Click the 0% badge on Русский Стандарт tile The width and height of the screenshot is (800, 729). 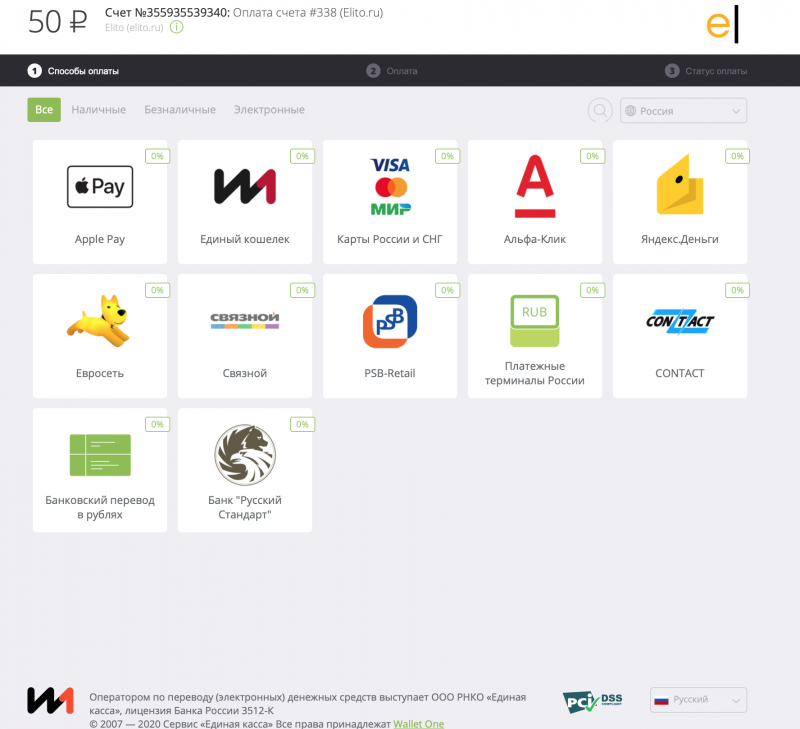point(303,424)
